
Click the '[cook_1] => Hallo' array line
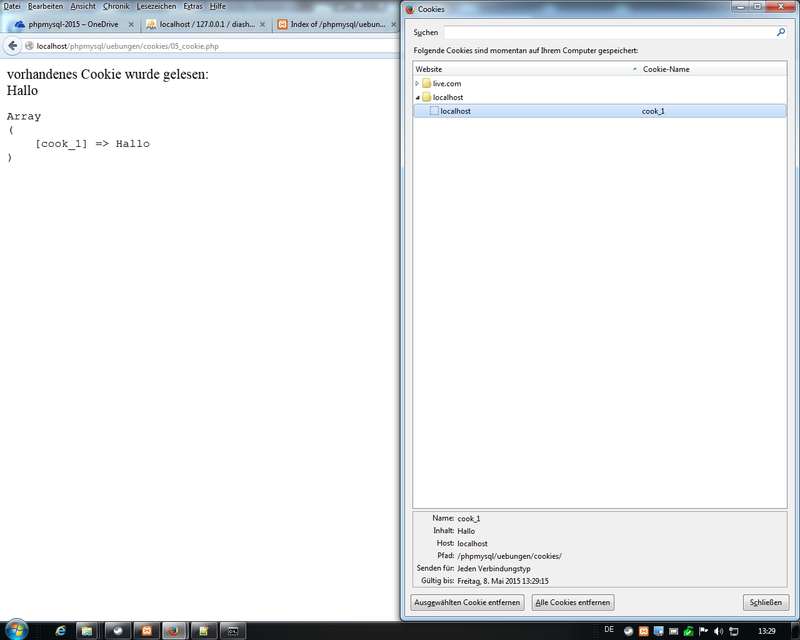[92, 144]
